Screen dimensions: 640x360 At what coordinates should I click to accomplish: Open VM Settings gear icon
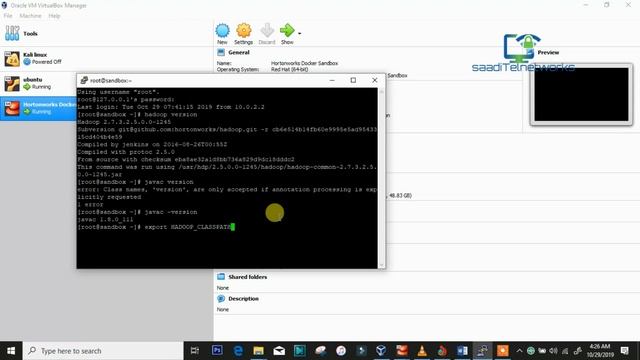(x=244, y=31)
